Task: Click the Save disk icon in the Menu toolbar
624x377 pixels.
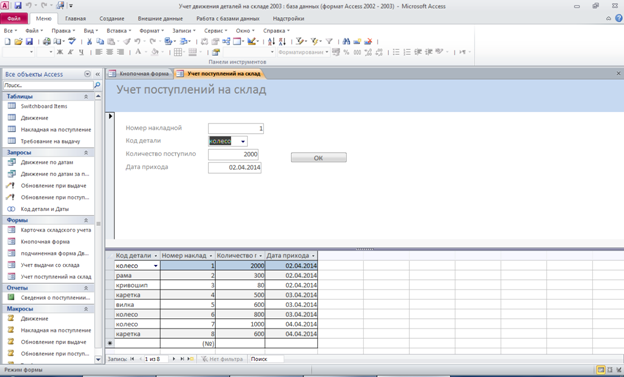Action: pos(29,41)
